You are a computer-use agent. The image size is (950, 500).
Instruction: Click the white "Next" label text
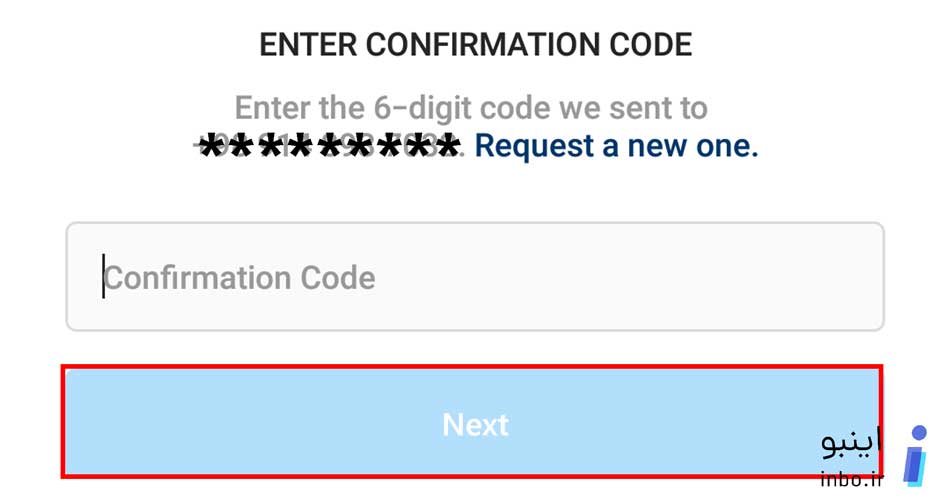point(476,424)
